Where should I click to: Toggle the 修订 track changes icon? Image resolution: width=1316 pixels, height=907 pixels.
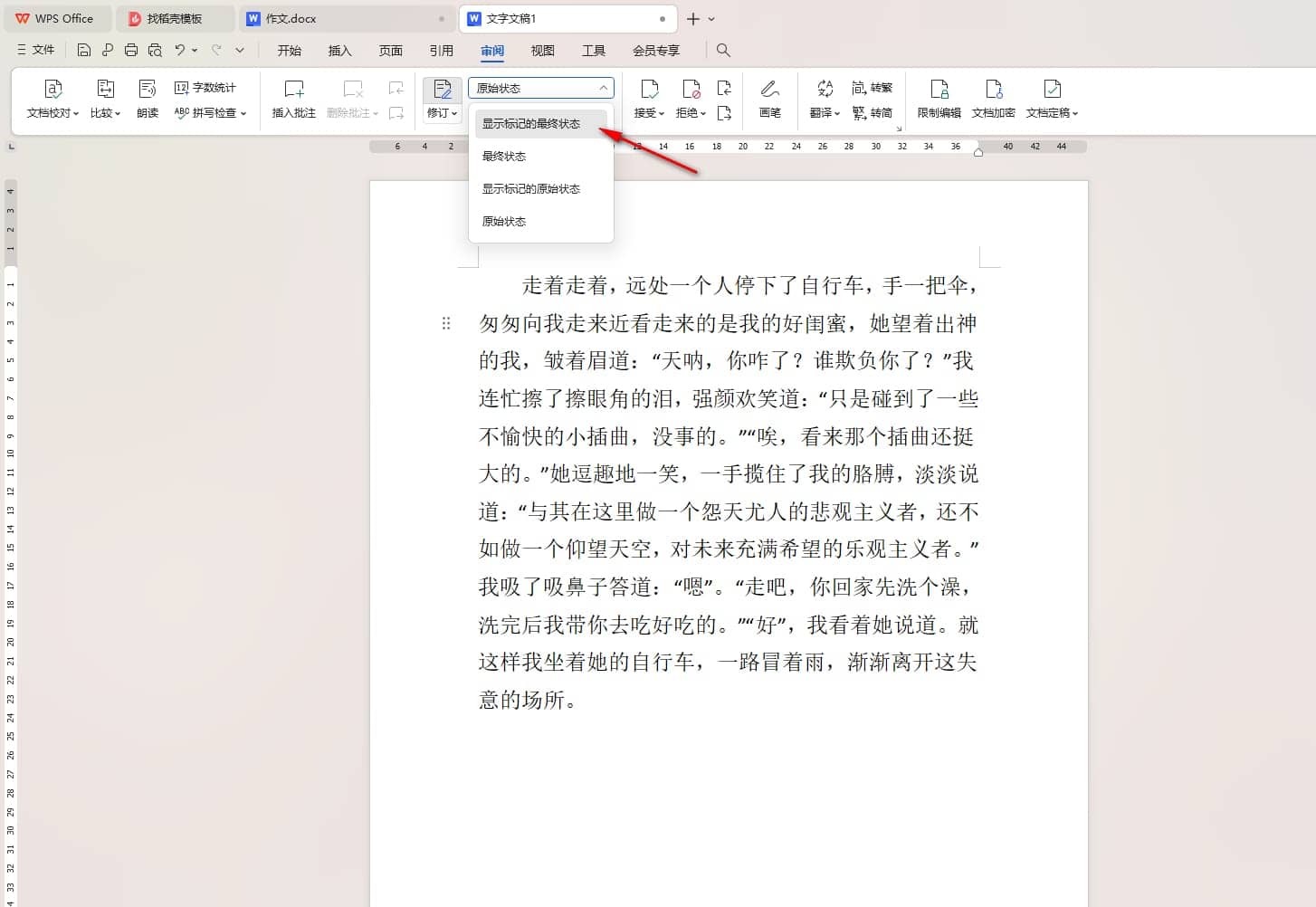tap(442, 89)
